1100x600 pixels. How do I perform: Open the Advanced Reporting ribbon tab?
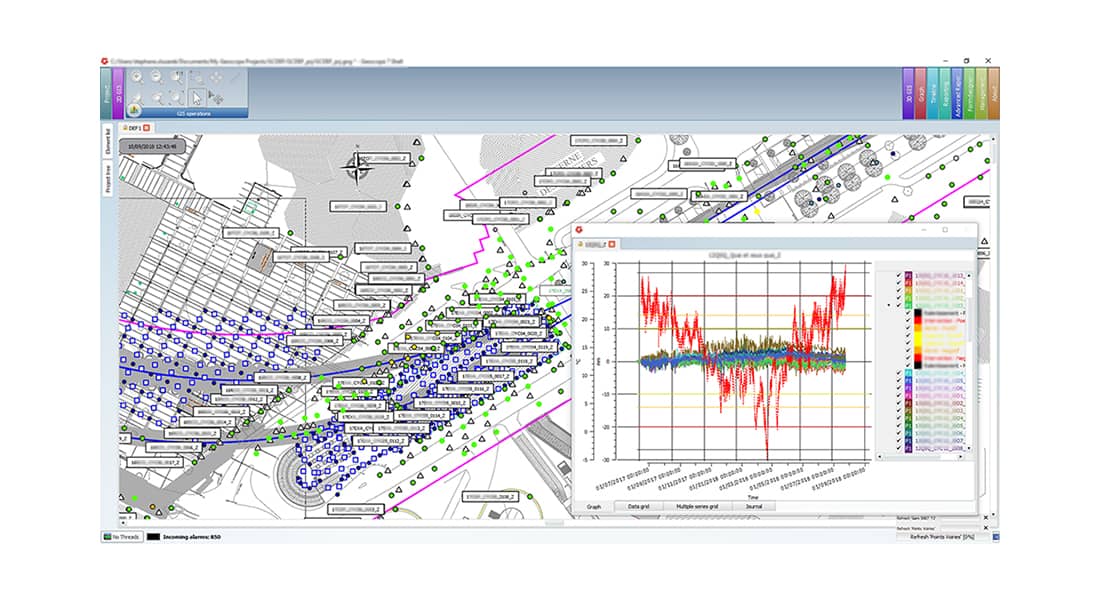[x=958, y=93]
